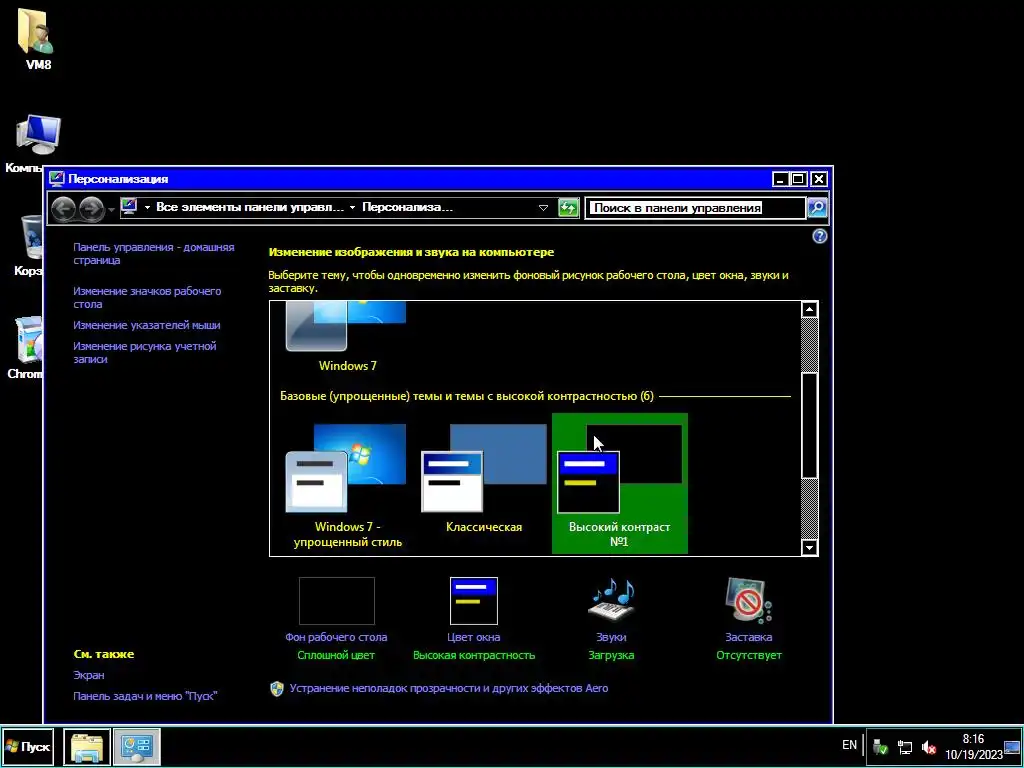
Task: Focus 'Поиск в панели управления' search field
Action: [x=695, y=208]
